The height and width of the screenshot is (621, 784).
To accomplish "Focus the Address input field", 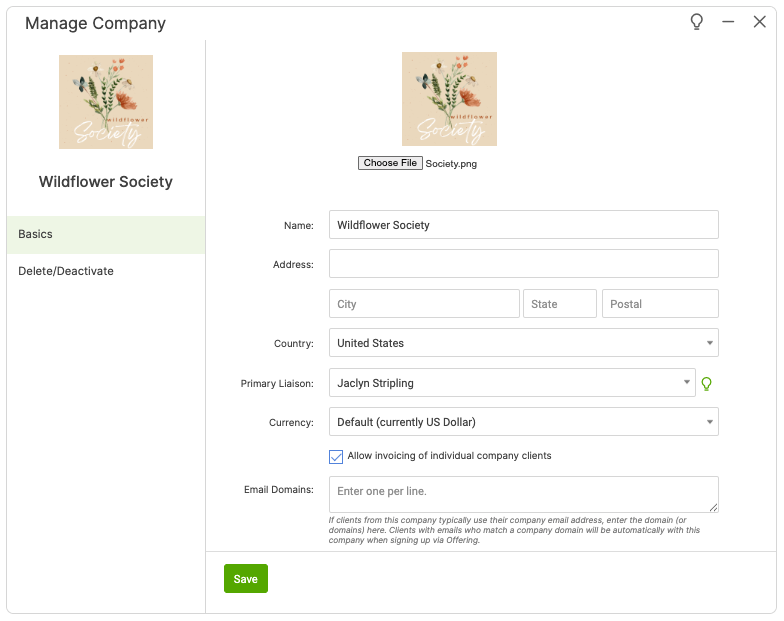I will [x=523, y=264].
